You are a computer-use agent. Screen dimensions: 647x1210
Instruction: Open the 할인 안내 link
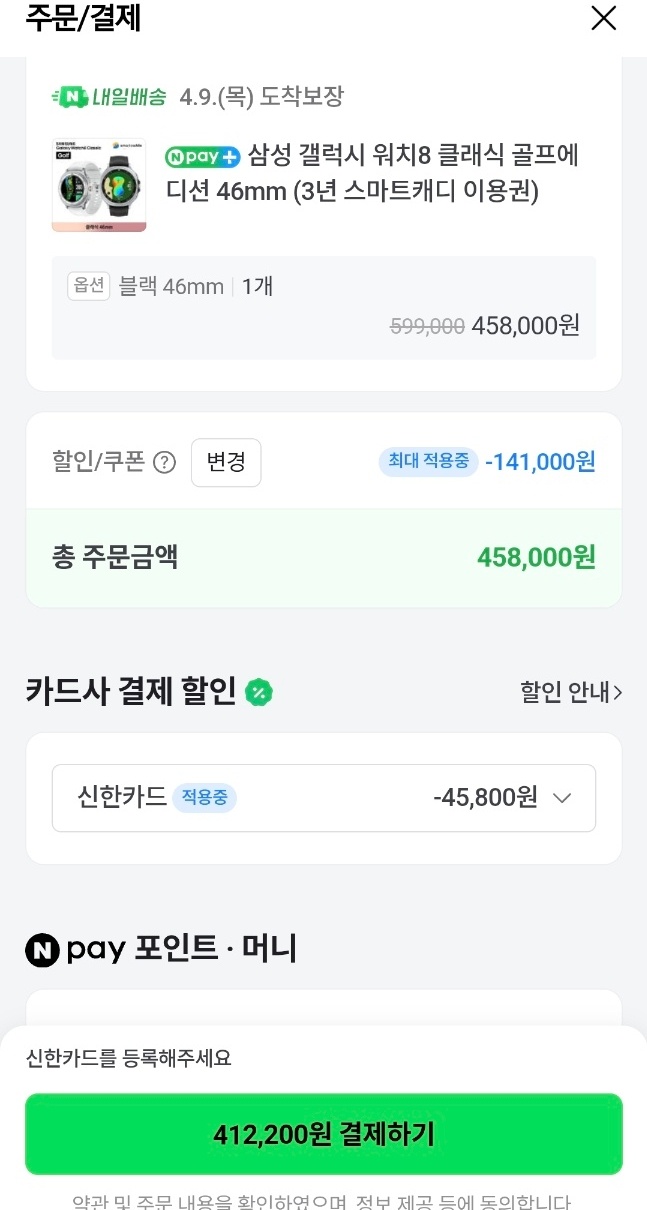[x=571, y=692]
